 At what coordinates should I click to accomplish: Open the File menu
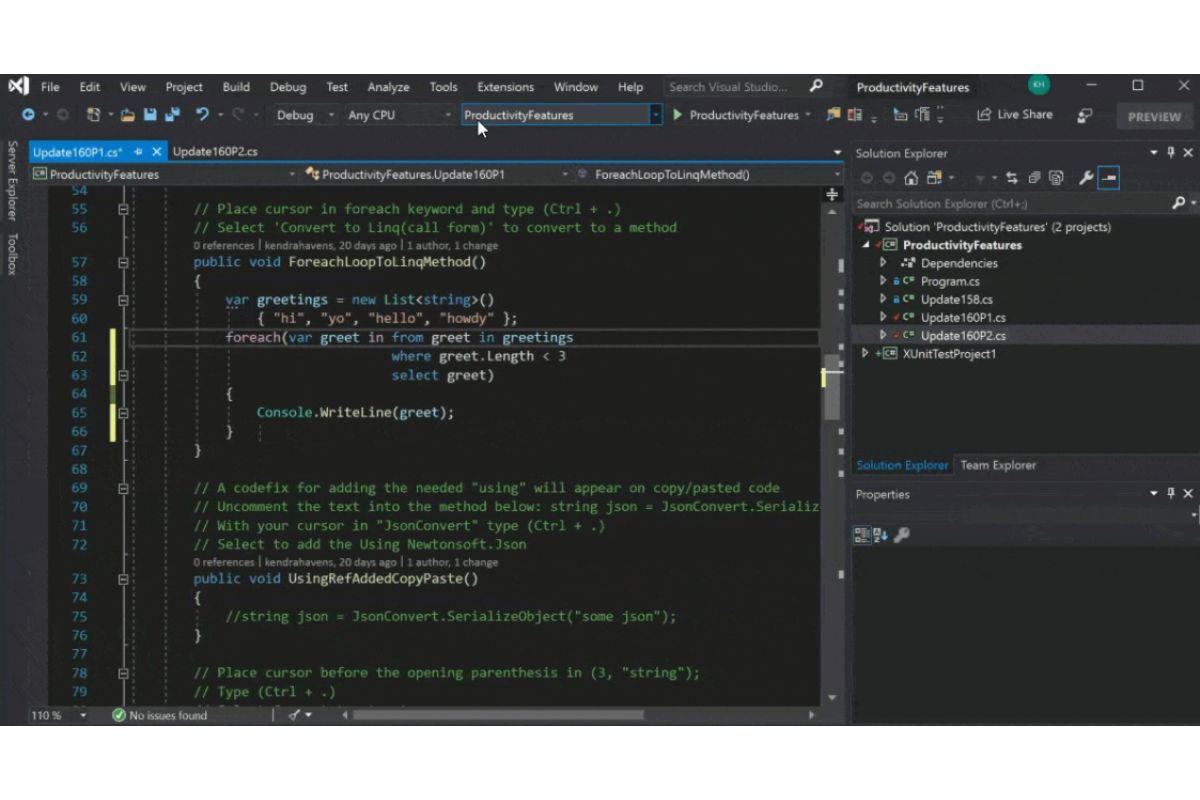pos(50,87)
